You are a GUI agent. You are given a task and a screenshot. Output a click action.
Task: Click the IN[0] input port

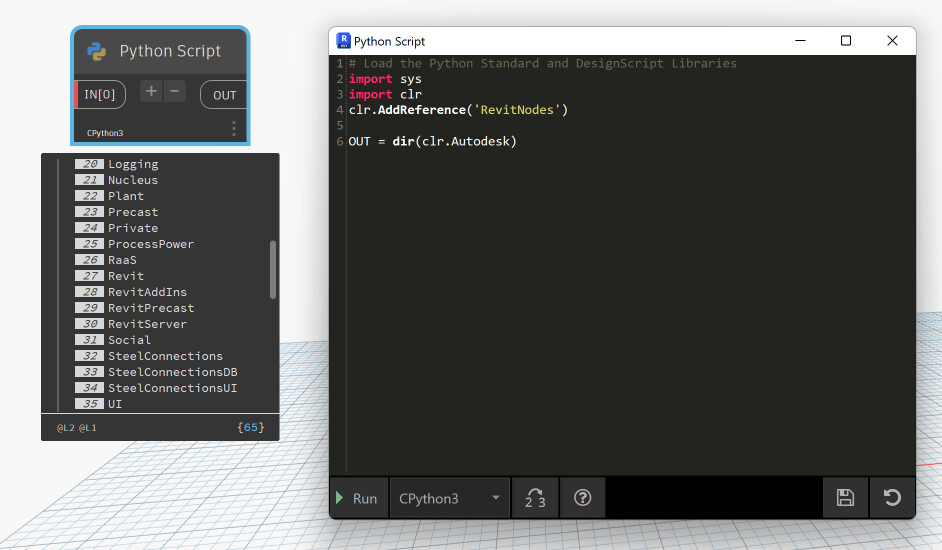[x=100, y=95]
